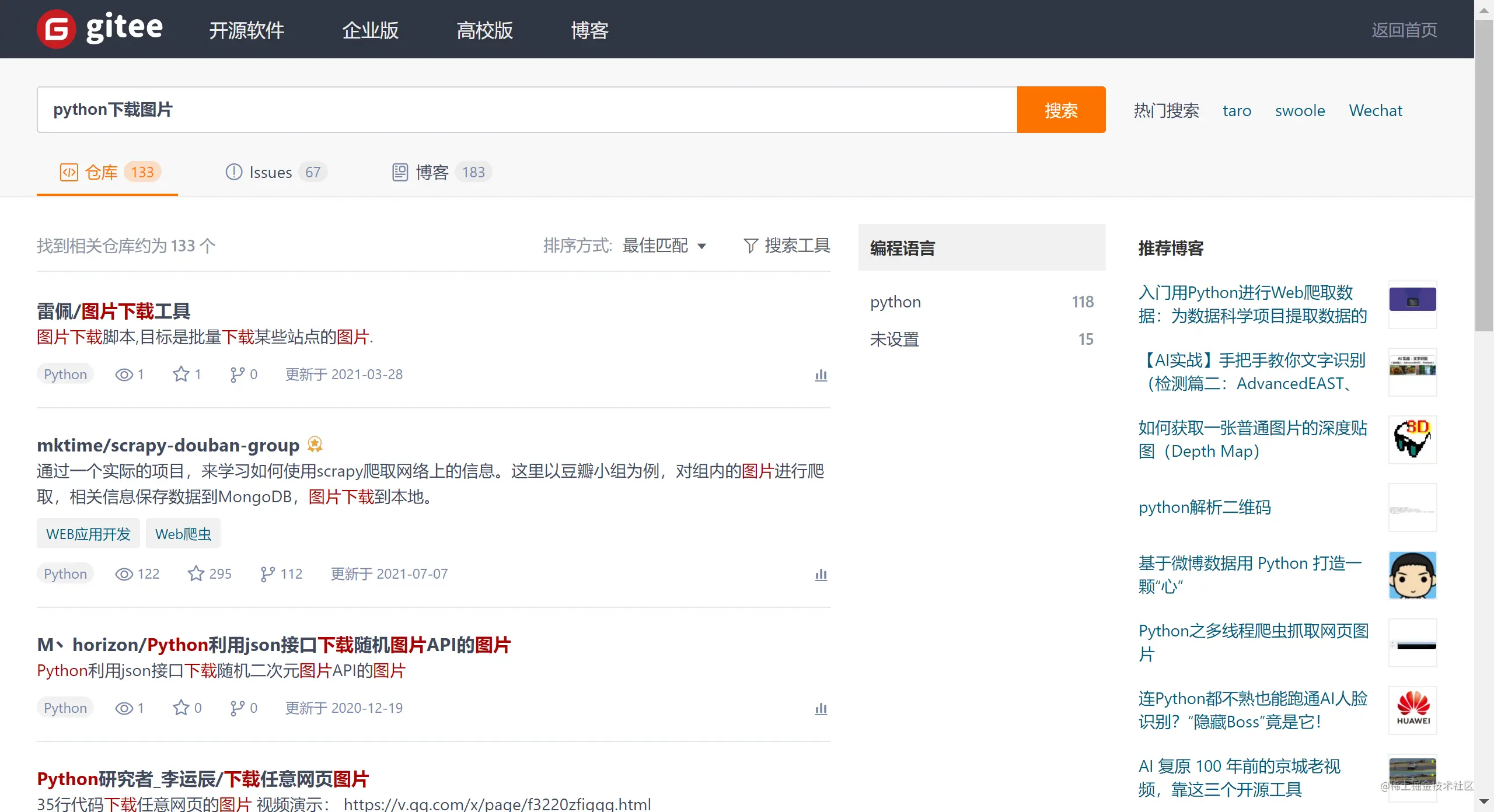Image resolution: width=1494 pixels, height=812 pixels.
Task: Click the watch eye icon on 雷佩/图片下载工具
Action: 124,374
